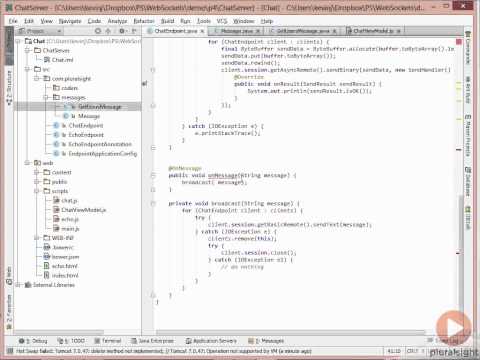Click the override gutter marker beside onResult

coord(145,84)
